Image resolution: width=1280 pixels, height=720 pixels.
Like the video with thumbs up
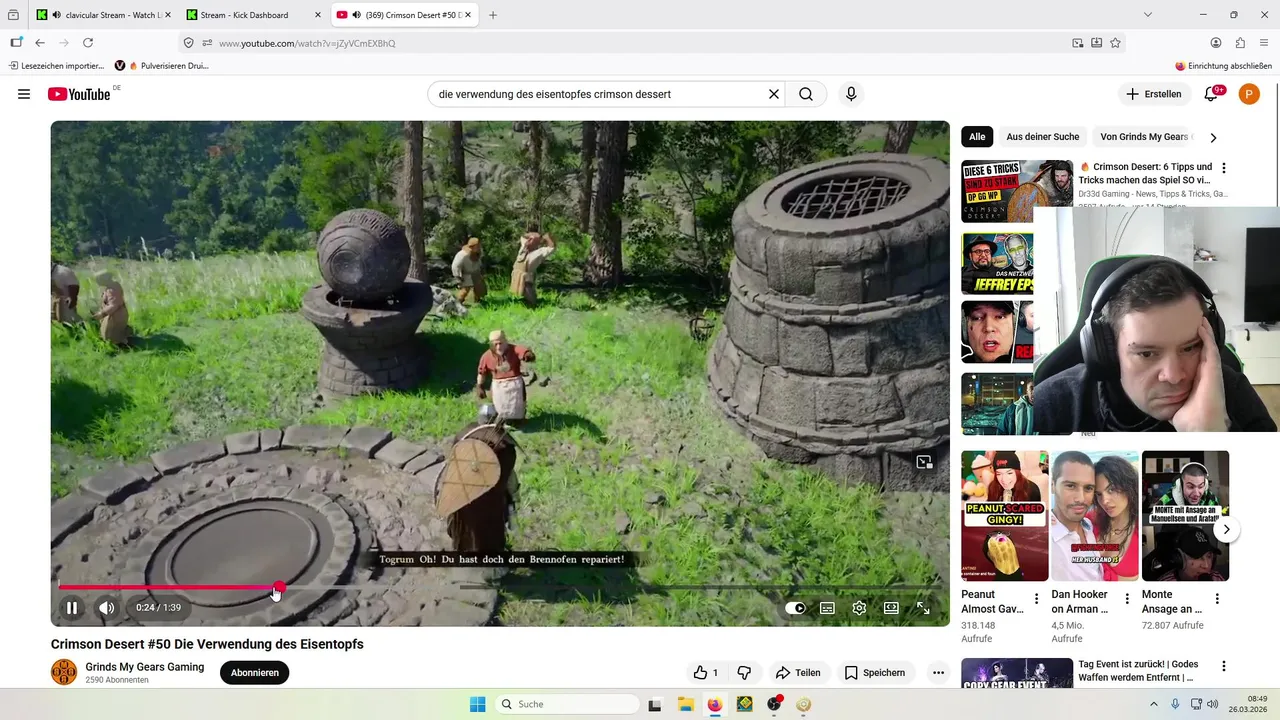pos(706,673)
